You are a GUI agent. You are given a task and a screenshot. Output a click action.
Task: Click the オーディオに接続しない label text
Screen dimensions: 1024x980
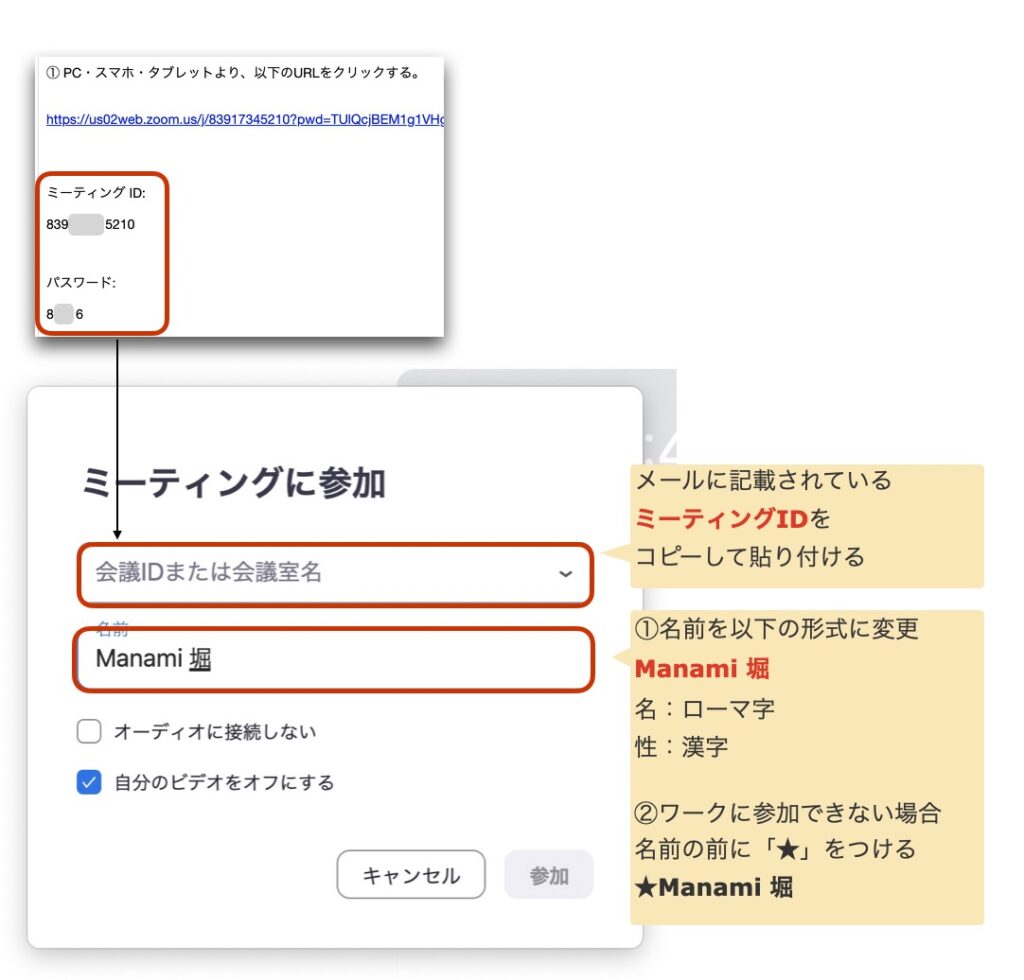click(215, 732)
